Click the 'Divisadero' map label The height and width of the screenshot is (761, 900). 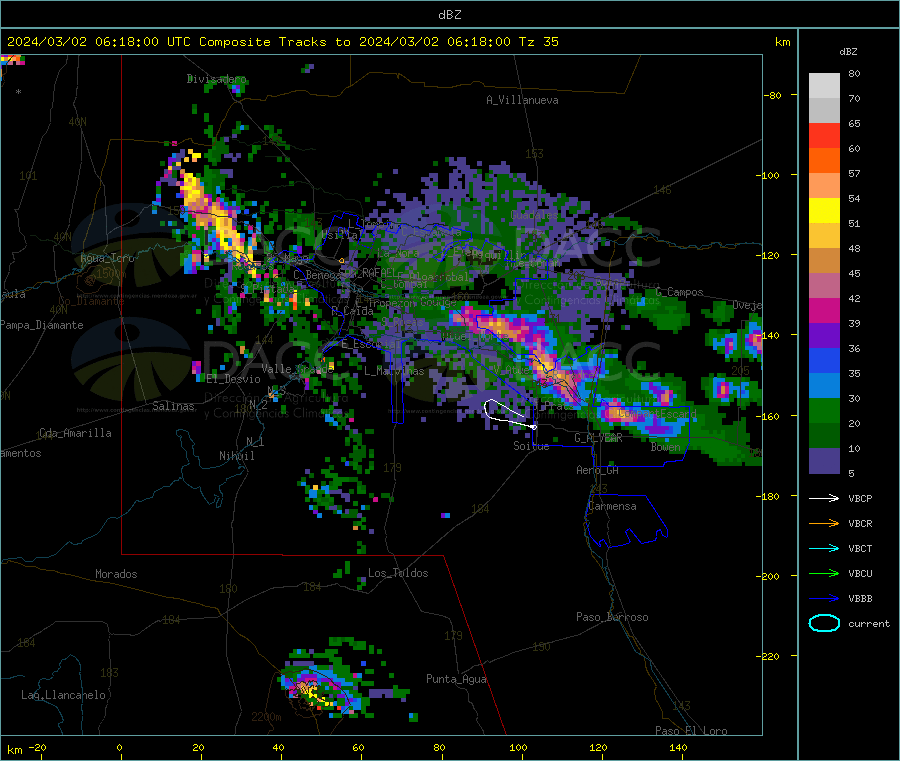pos(216,79)
